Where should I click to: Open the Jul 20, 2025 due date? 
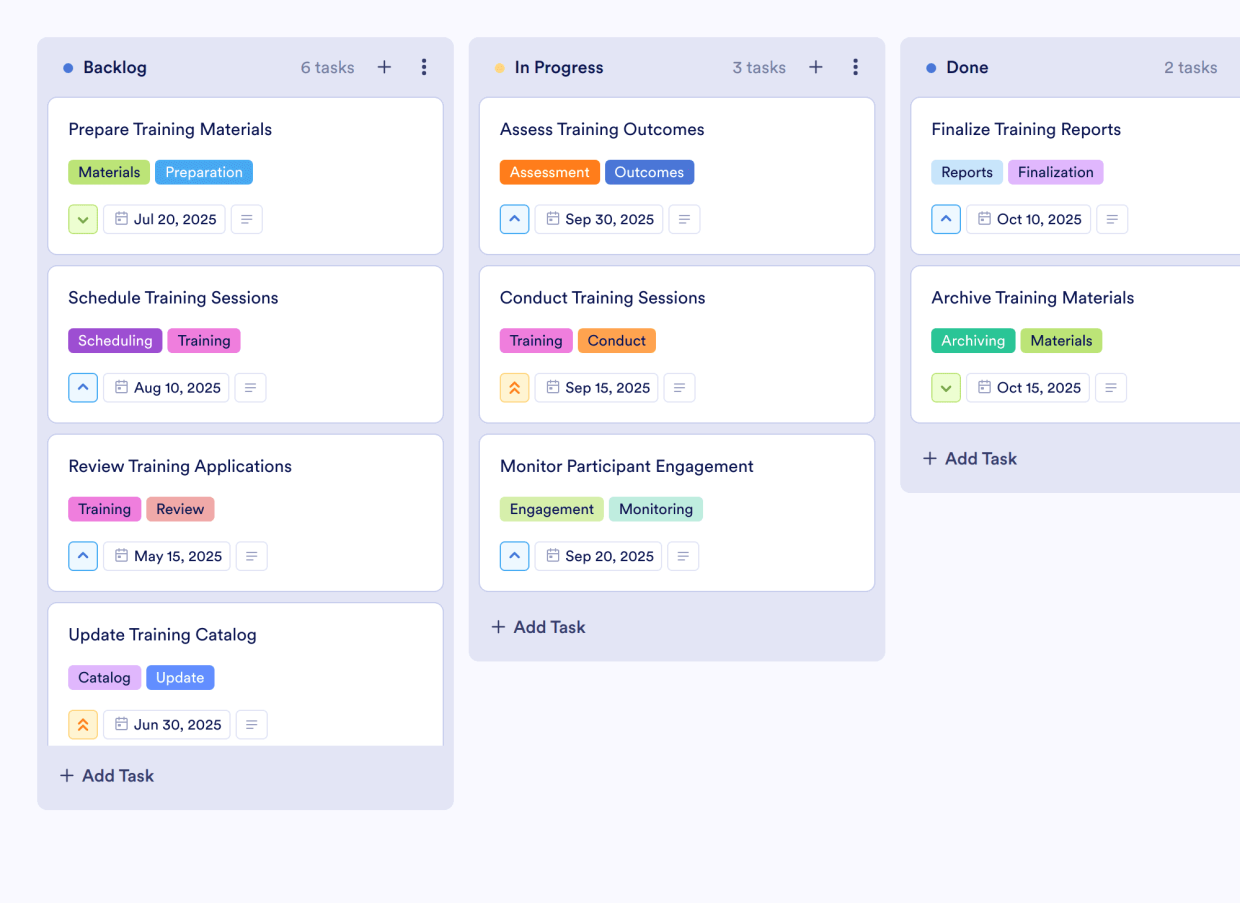(x=165, y=219)
